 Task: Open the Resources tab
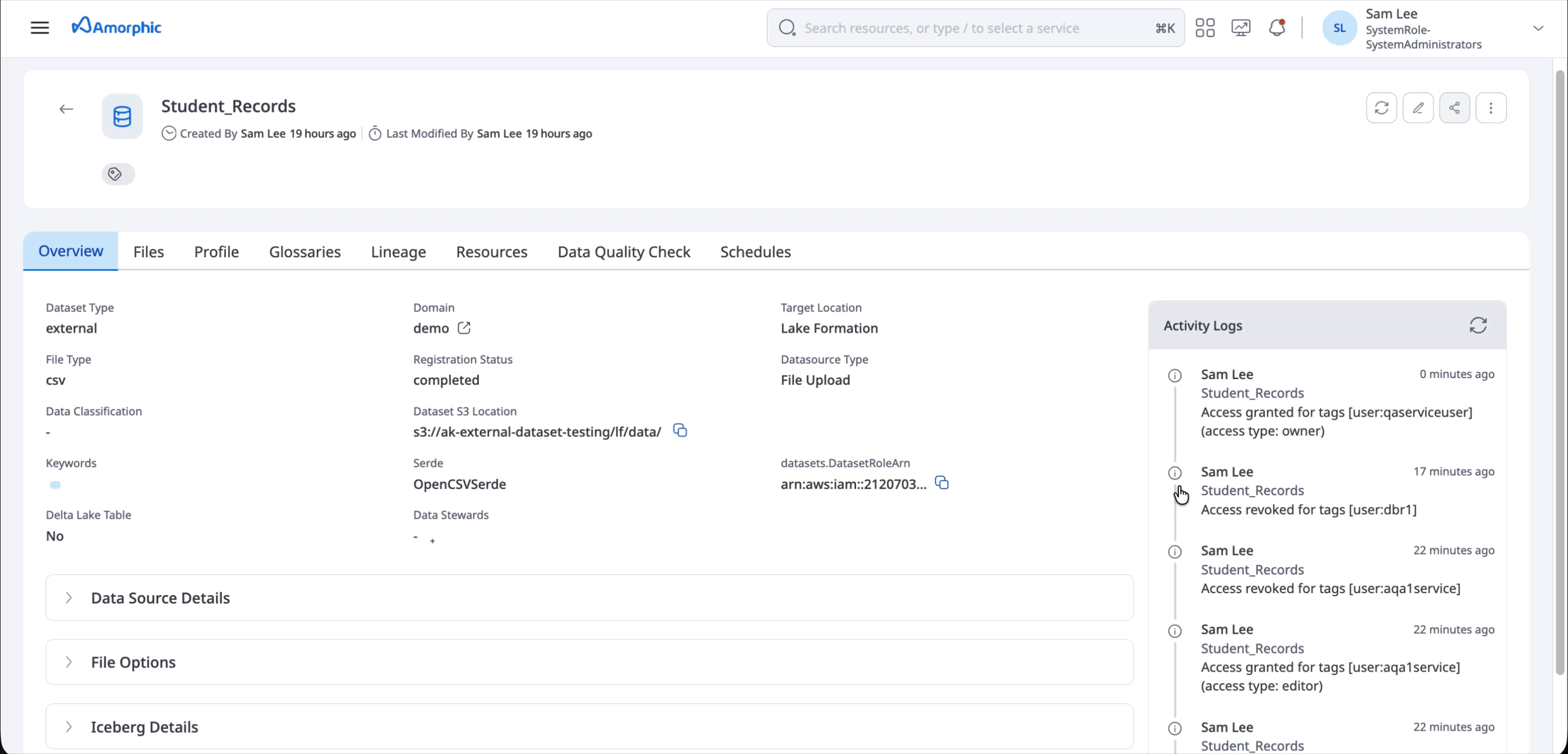(x=491, y=252)
